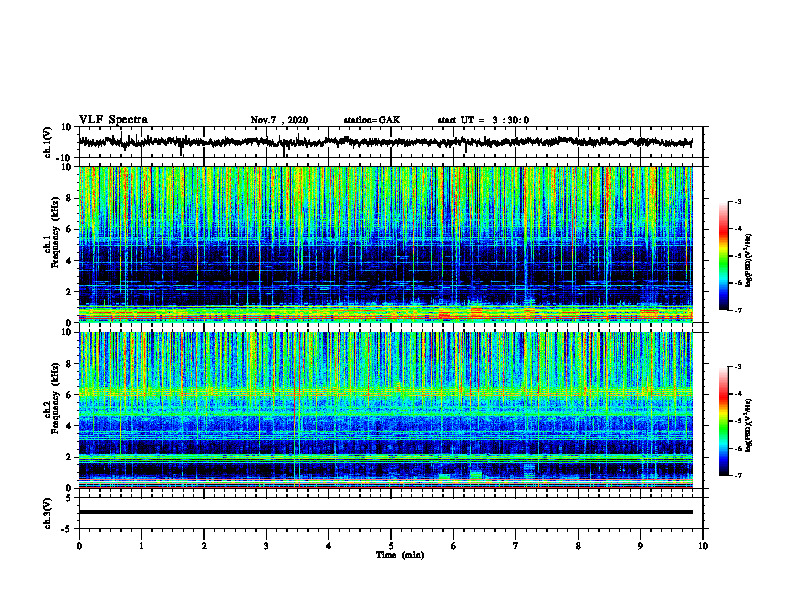Click the 'ch.3(V)' axis label
This screenshot has height=612, width=792.
(x=48, y=514)
